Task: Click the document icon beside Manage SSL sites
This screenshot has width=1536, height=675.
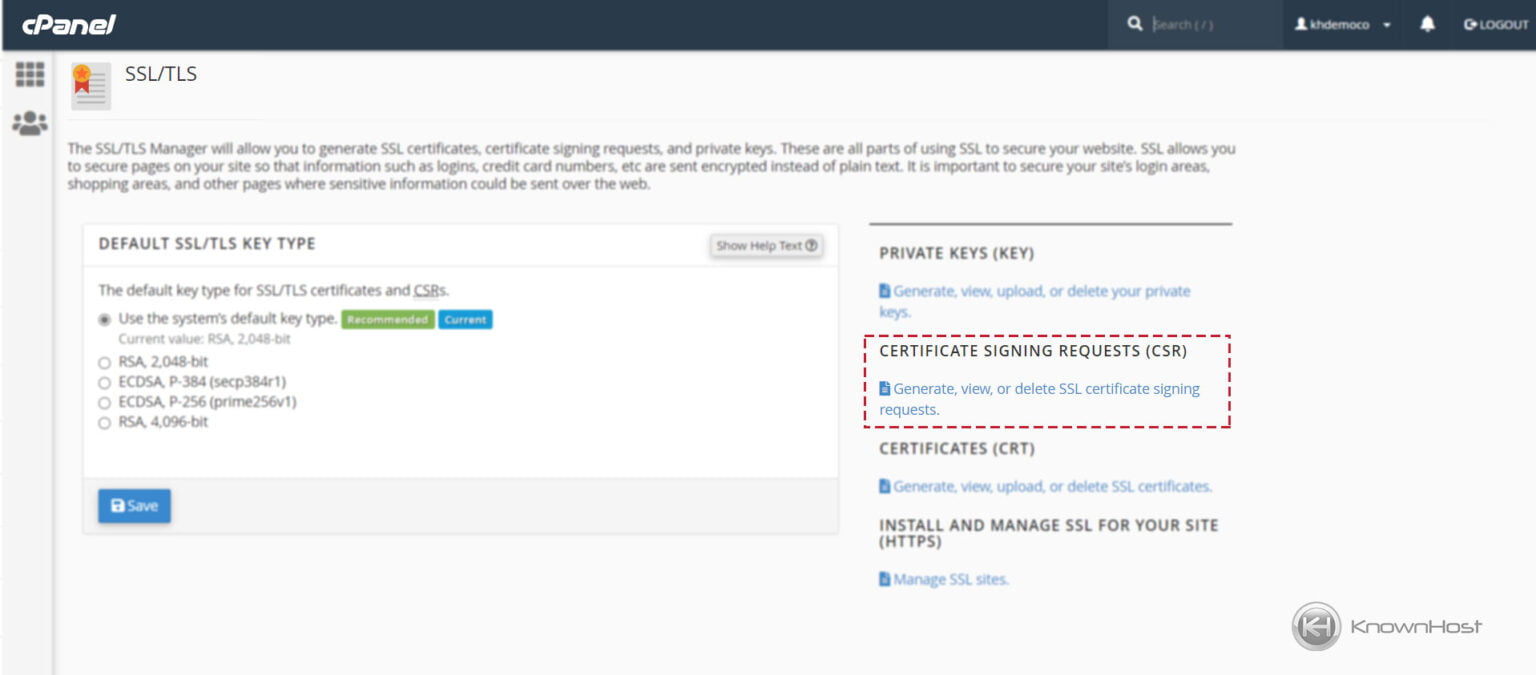Action: (884, 578)
